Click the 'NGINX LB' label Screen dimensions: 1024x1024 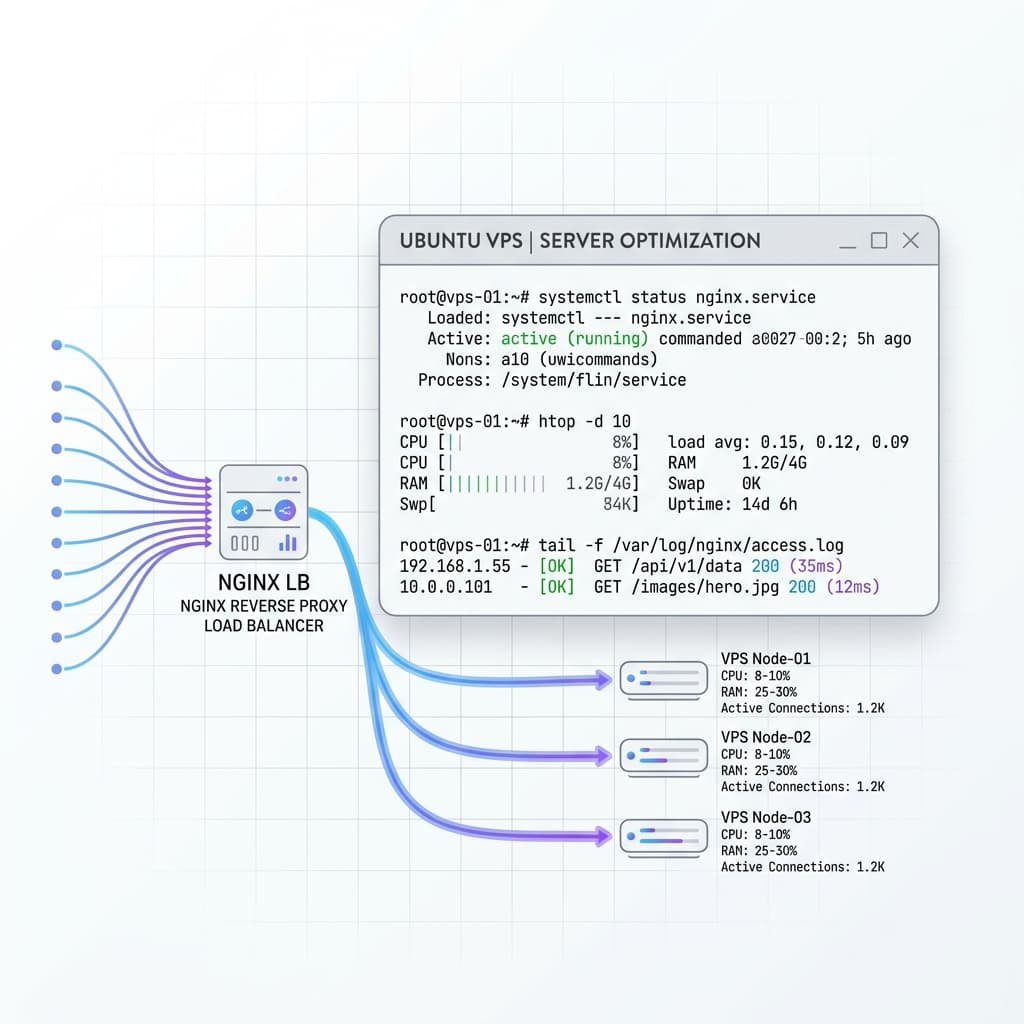point(264,583)
